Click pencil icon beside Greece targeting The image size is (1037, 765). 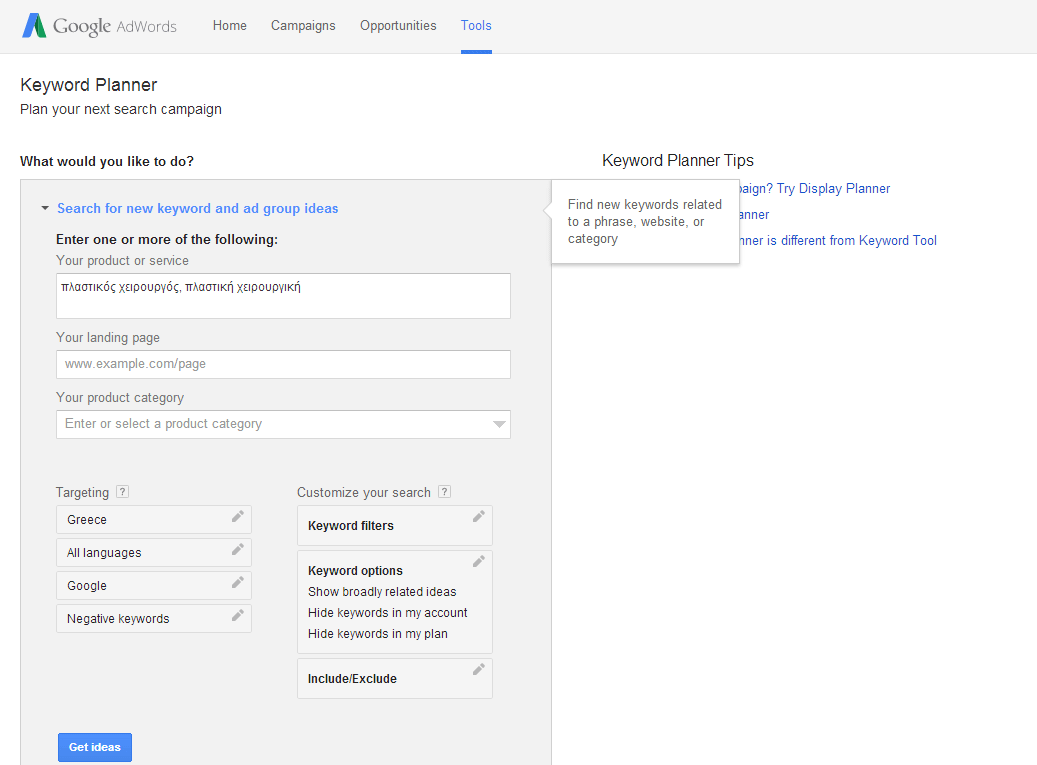coord(237,517)
